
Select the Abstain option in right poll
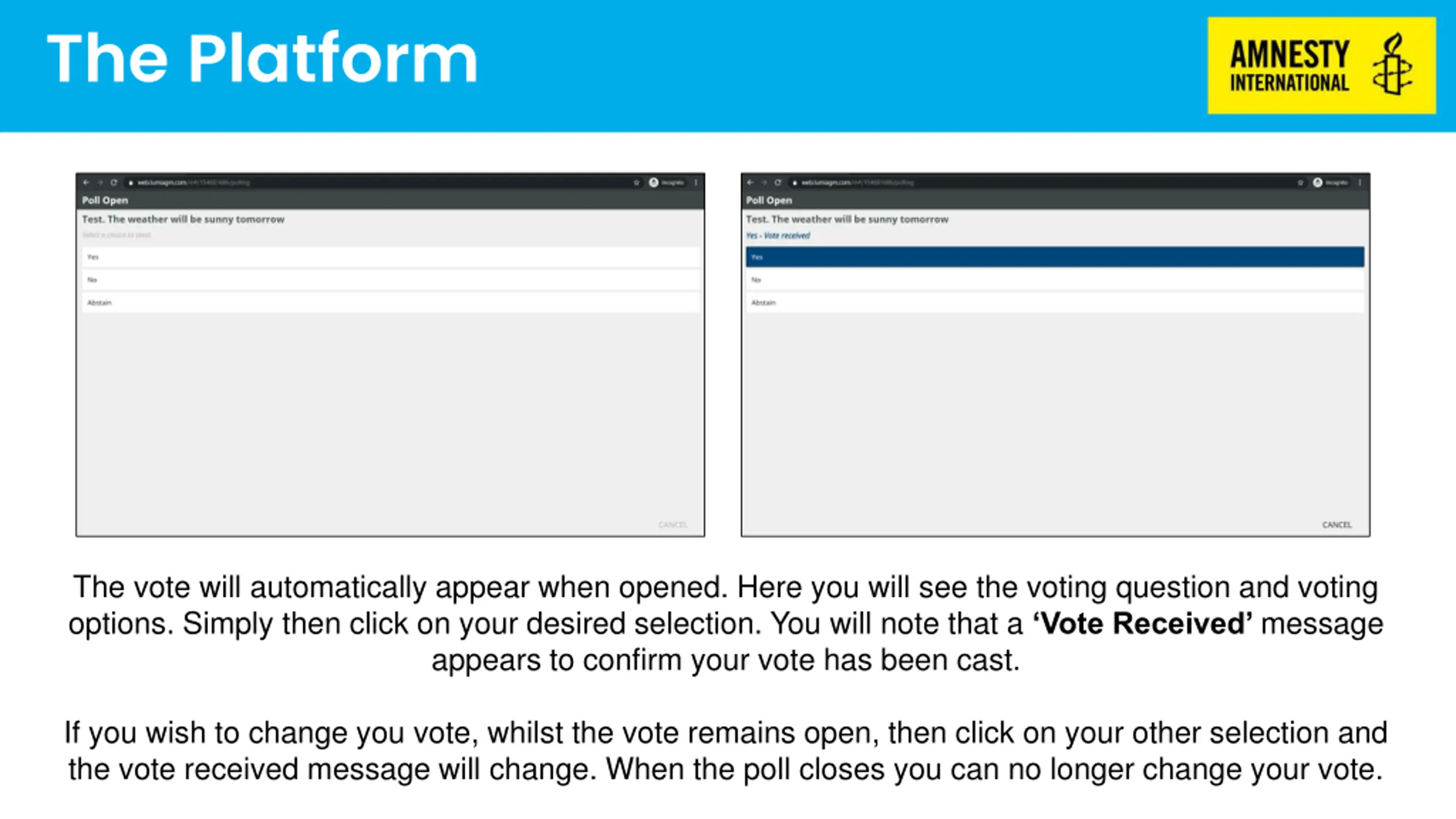1055,303
